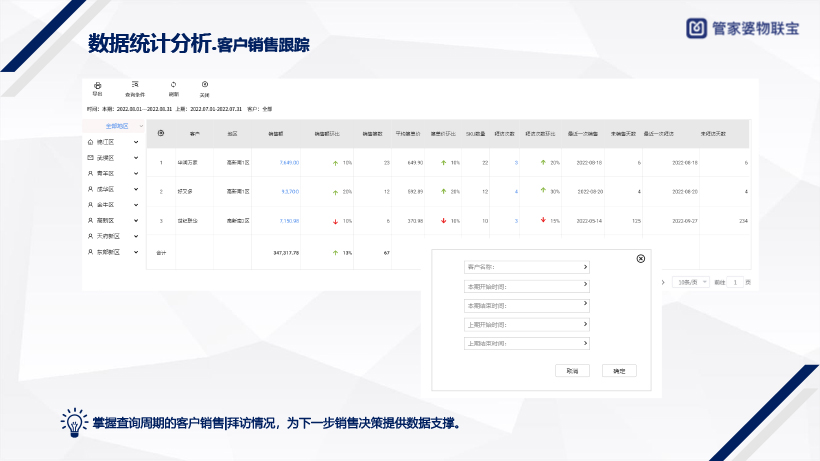Open the 查询条件 query filter icon
Image resolution: width=820 pixels, height=461 pixels.
[x=135, y=85]
